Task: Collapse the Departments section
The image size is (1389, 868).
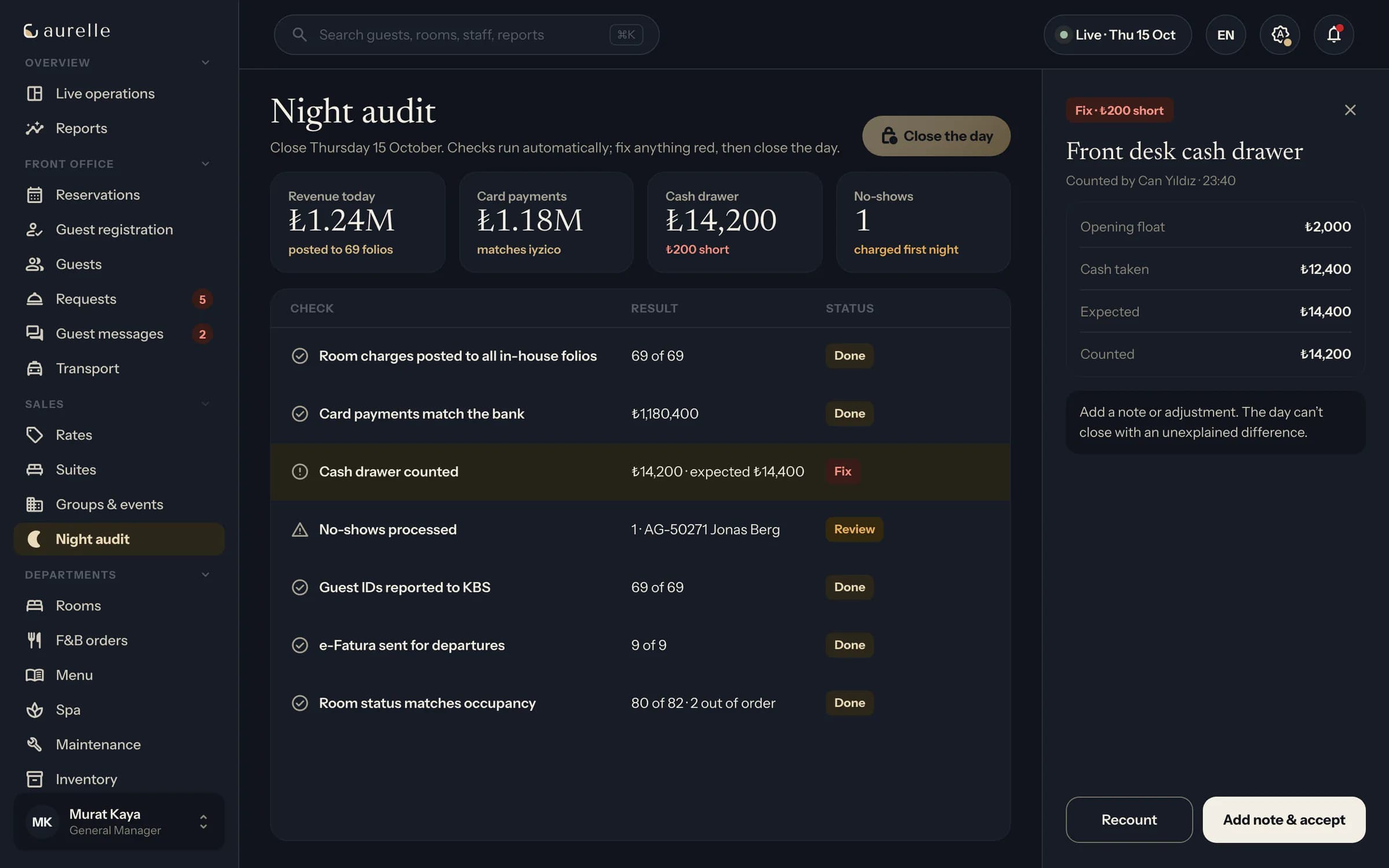Action: pos(205,575)
